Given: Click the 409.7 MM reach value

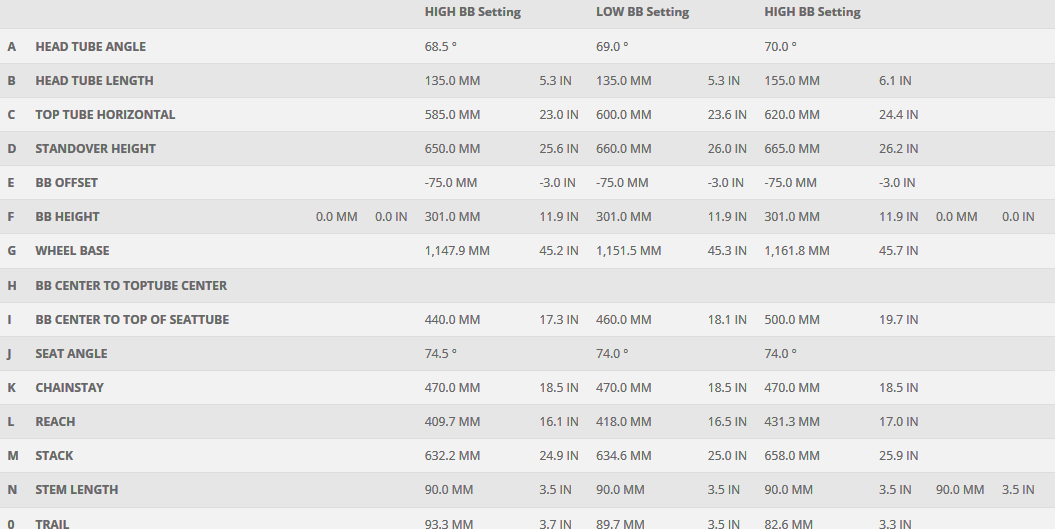Looking at the screenshot, I should (x=452, y=422).
